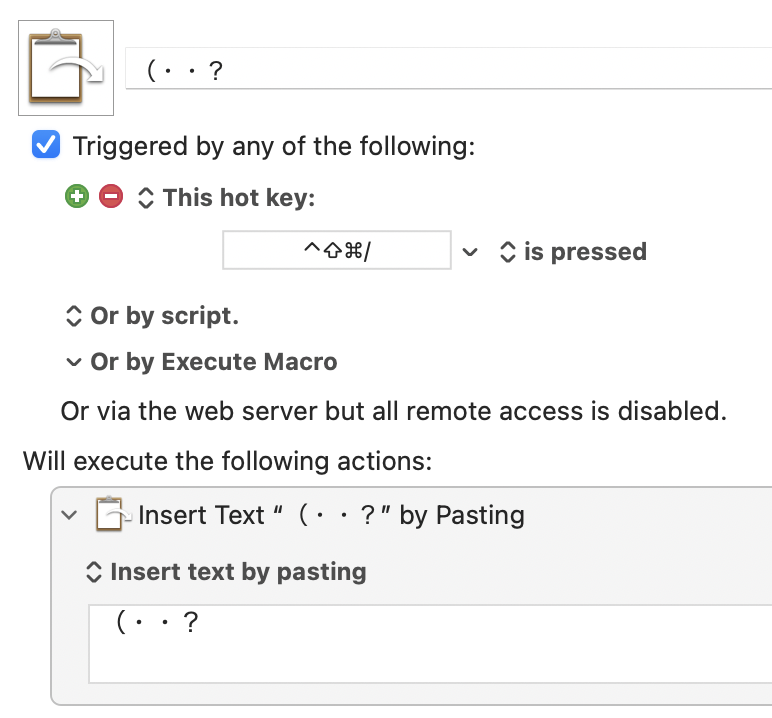Screen dimensions: 772x718
Task: Open the 'Insert text by pasting' menu label
Action: pyautogui.click(x=239, y=572)
